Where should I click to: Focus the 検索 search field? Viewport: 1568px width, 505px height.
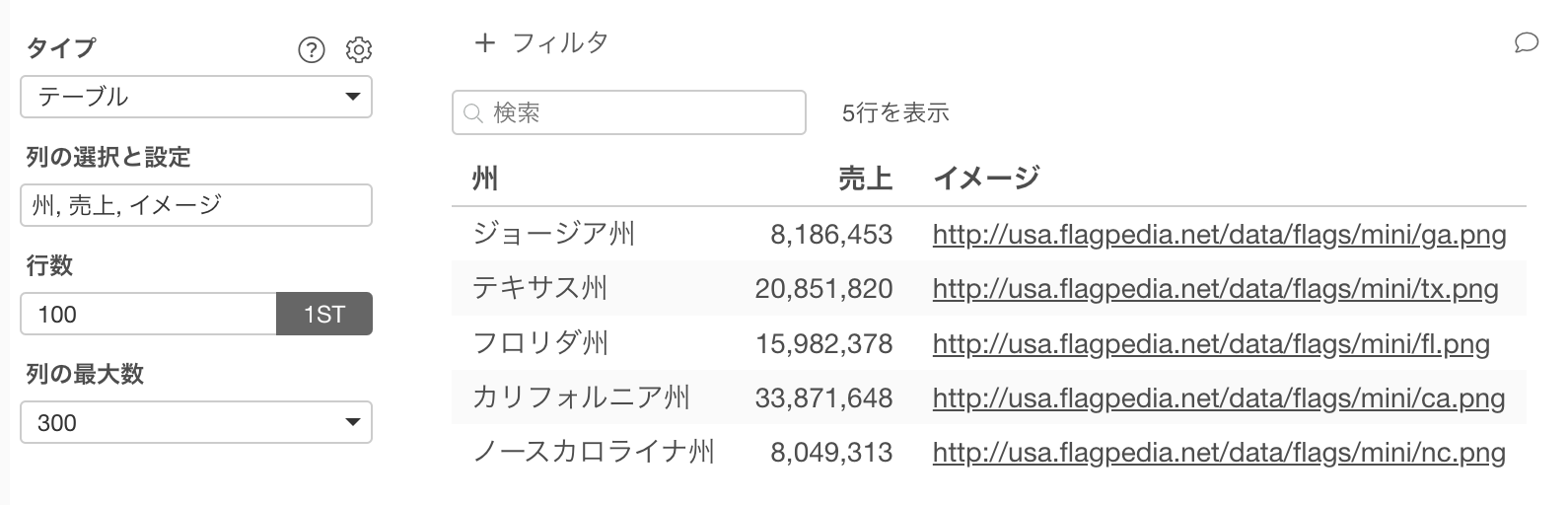click(629, 112)
